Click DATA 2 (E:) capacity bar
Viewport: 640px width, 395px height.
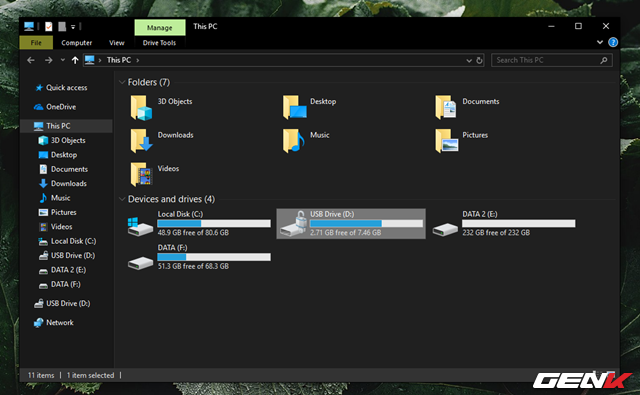click(518, 224)
